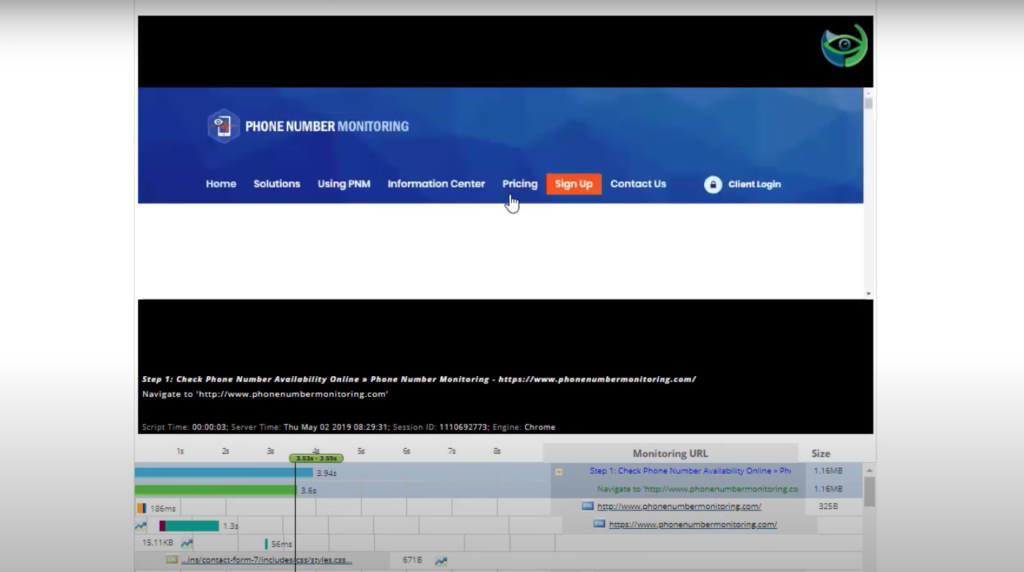The image size is (1024, 572).
Task: Click the Engine: Chrome text
Action: pos(524,427)
